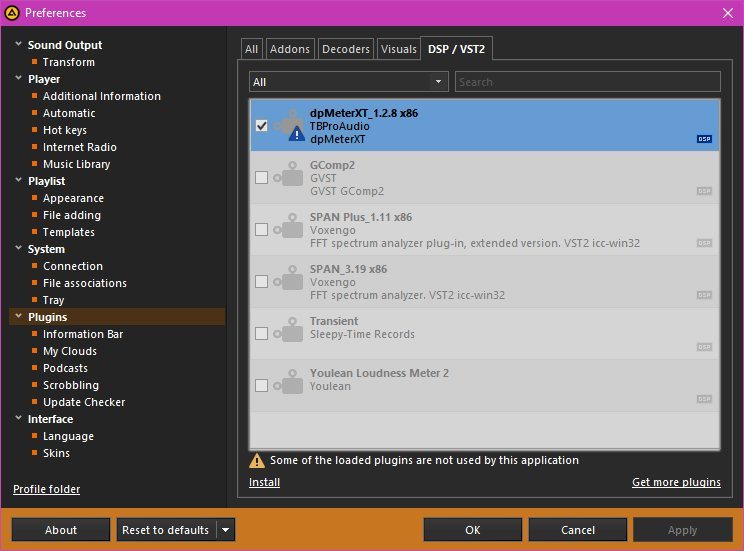Collapse the Sound Output tree section

click(x=19, y=44)
